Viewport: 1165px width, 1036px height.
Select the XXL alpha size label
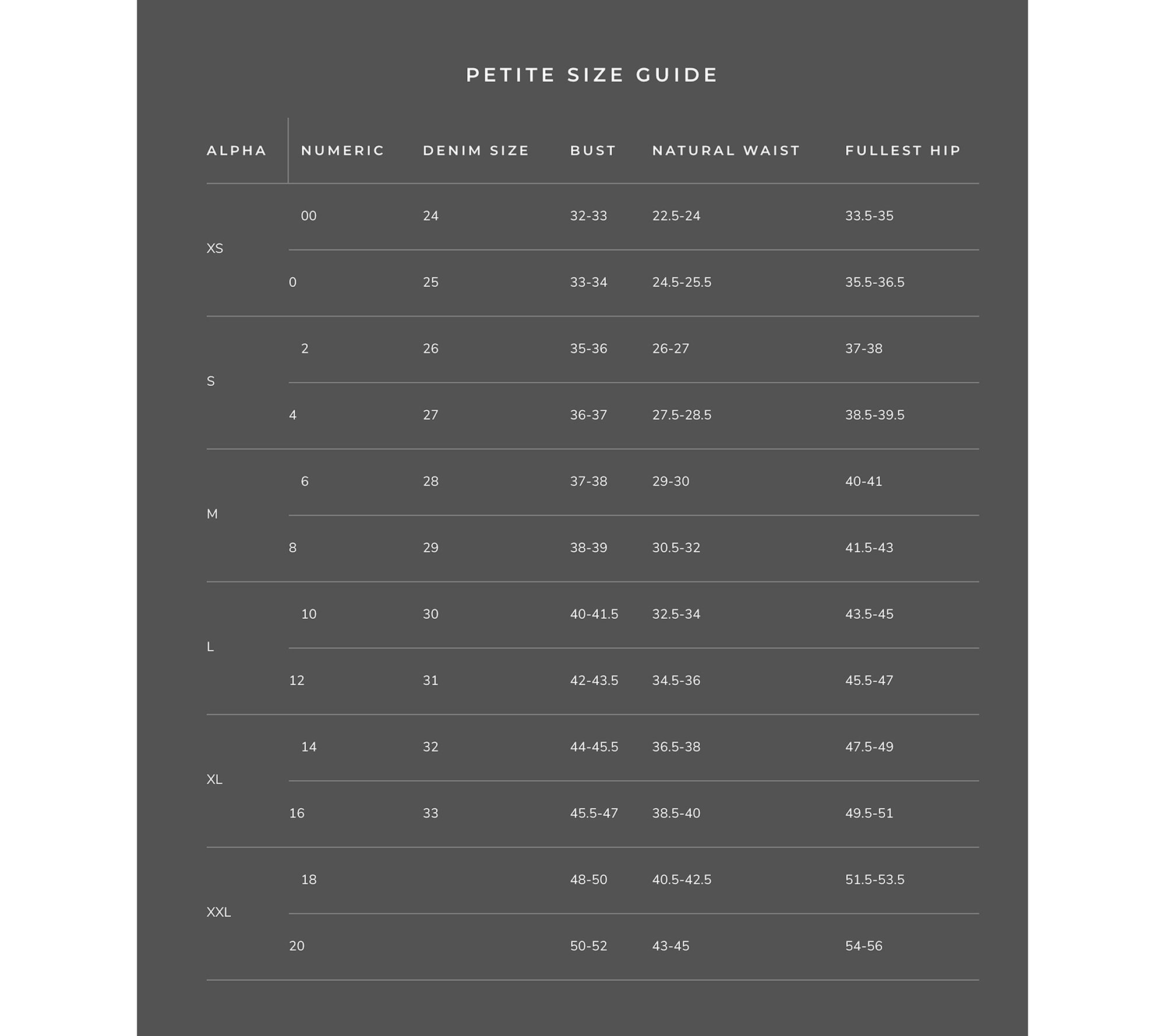[218, 912]
